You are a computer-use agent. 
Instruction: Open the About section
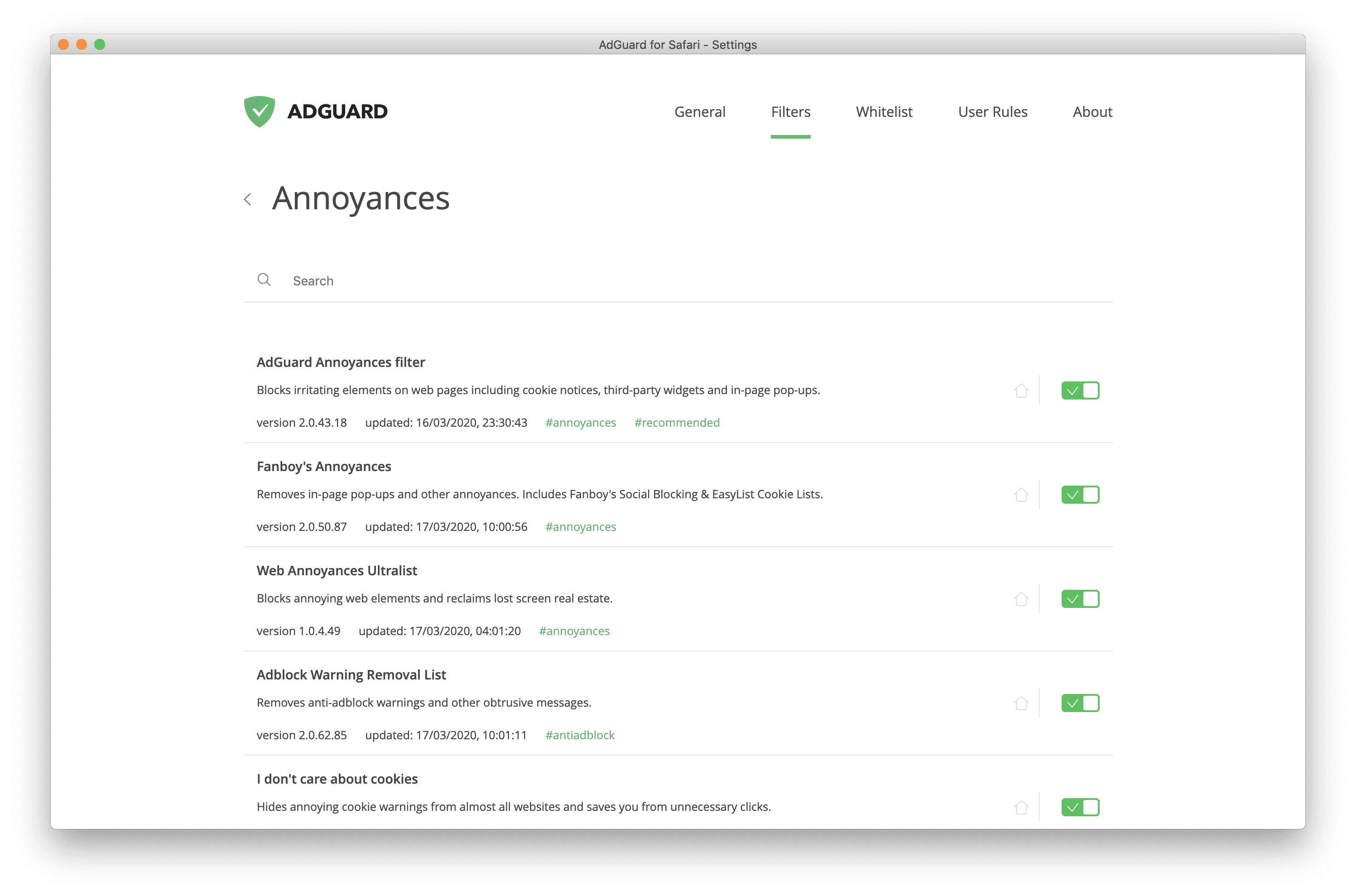(x=1092, y=111)
